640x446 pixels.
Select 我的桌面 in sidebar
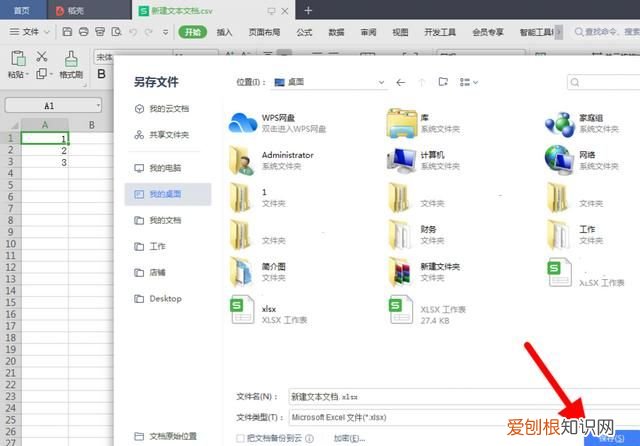pyautogui.click(x=168, y=194)
